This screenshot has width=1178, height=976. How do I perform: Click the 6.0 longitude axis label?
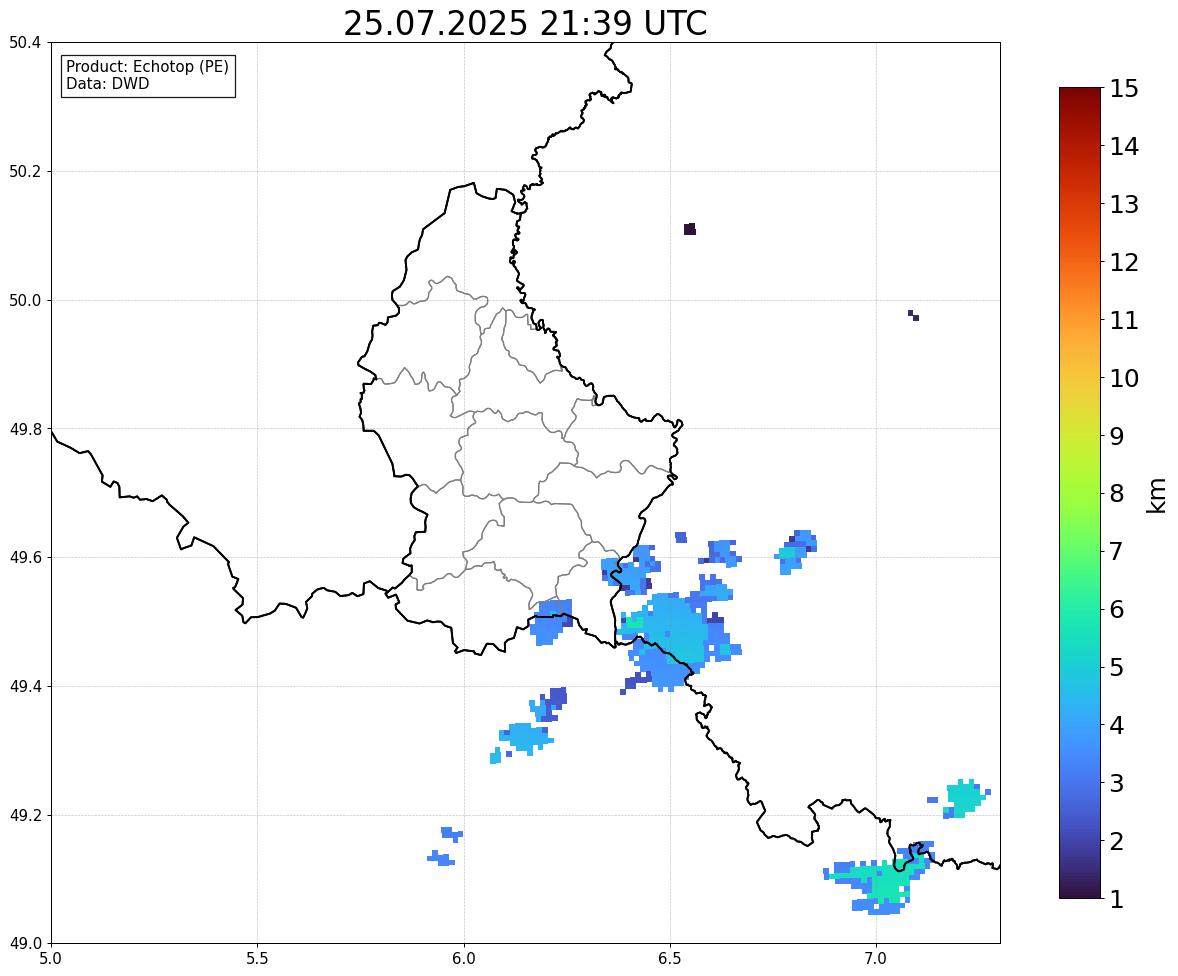pyautogui.click(x=464, y=959)
